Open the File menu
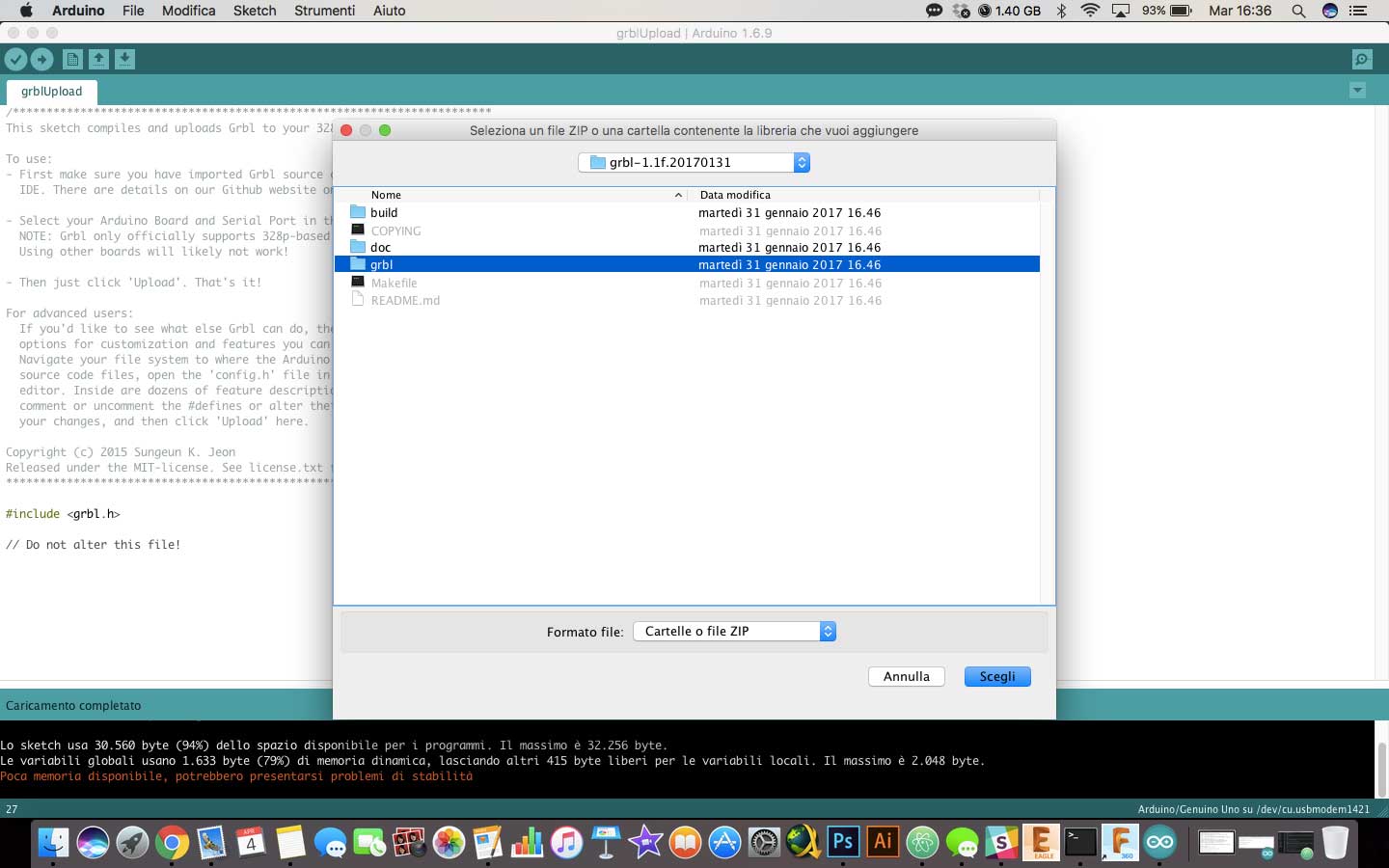 (133, 11)
